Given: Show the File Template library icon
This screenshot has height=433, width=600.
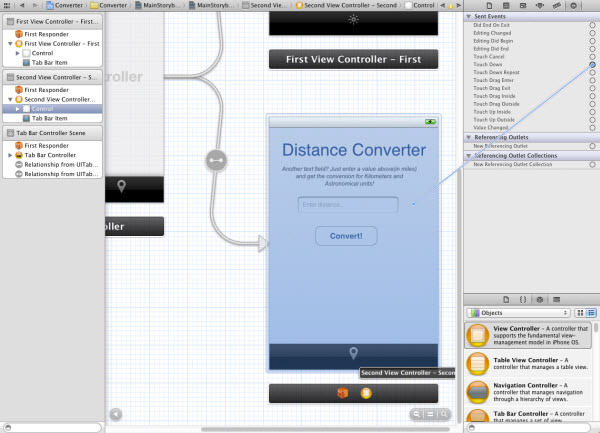Looking at the screenshot, I should [506, 300].
